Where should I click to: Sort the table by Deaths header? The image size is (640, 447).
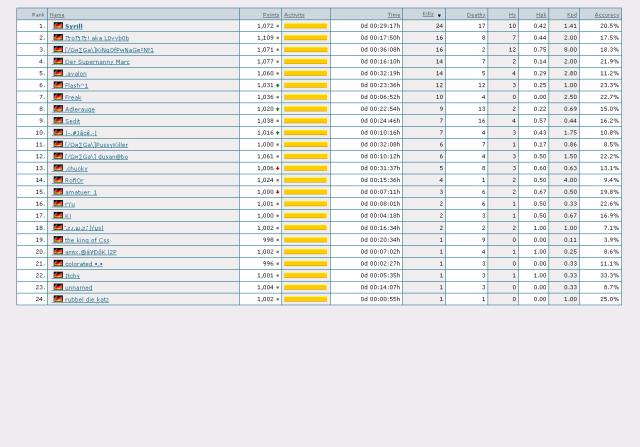(475, 15)
